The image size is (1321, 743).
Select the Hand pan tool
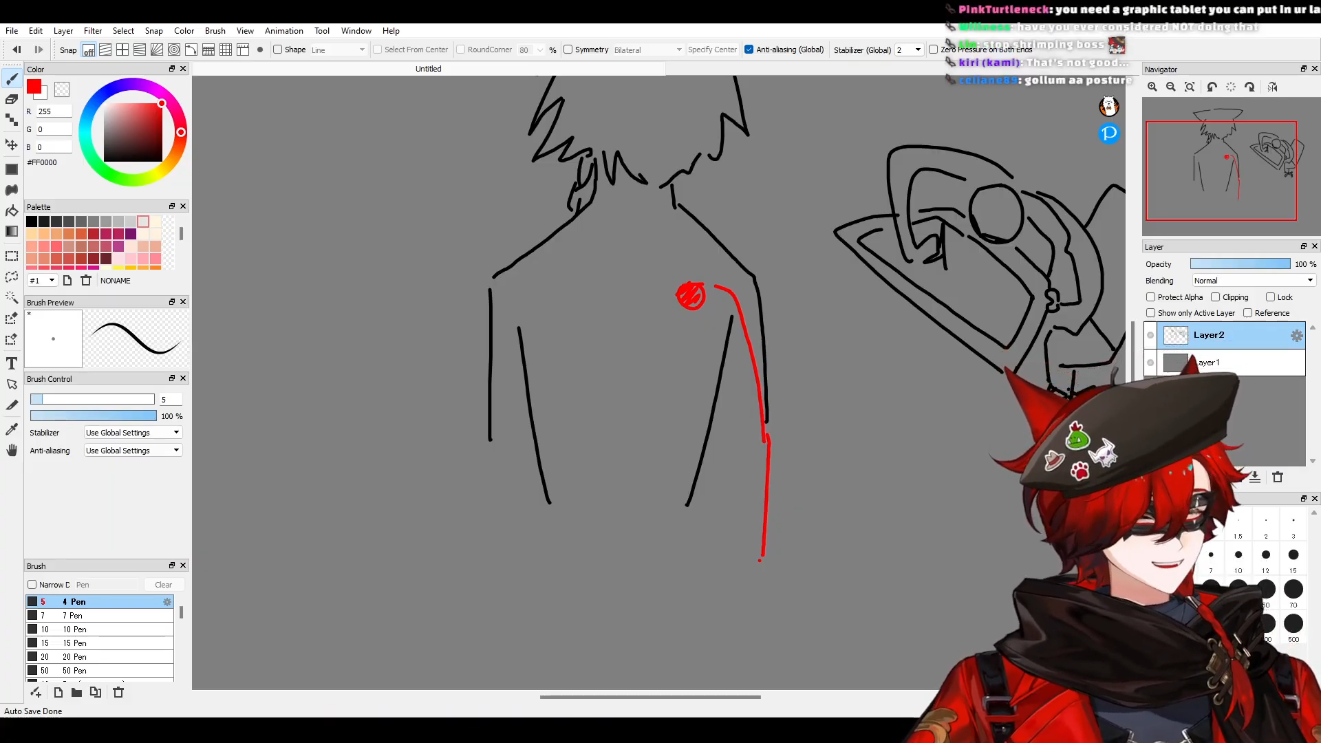(12, 450)
